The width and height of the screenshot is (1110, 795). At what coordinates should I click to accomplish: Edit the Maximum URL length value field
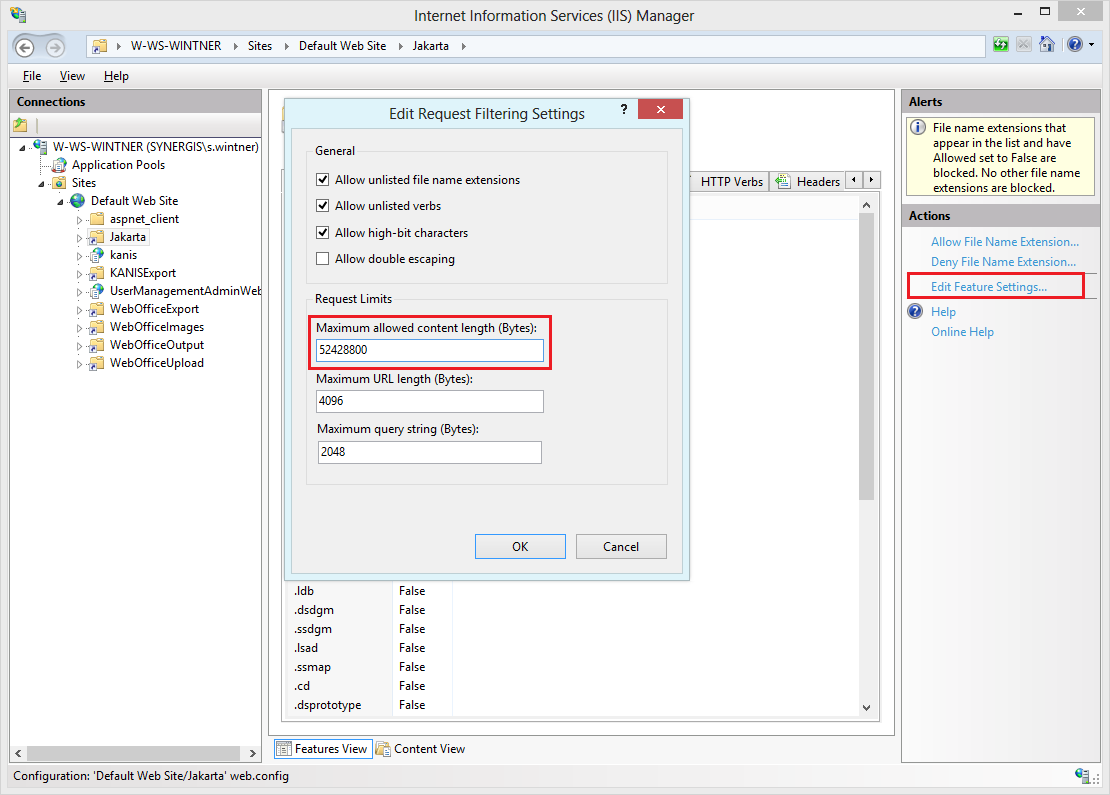coord(429,401)
